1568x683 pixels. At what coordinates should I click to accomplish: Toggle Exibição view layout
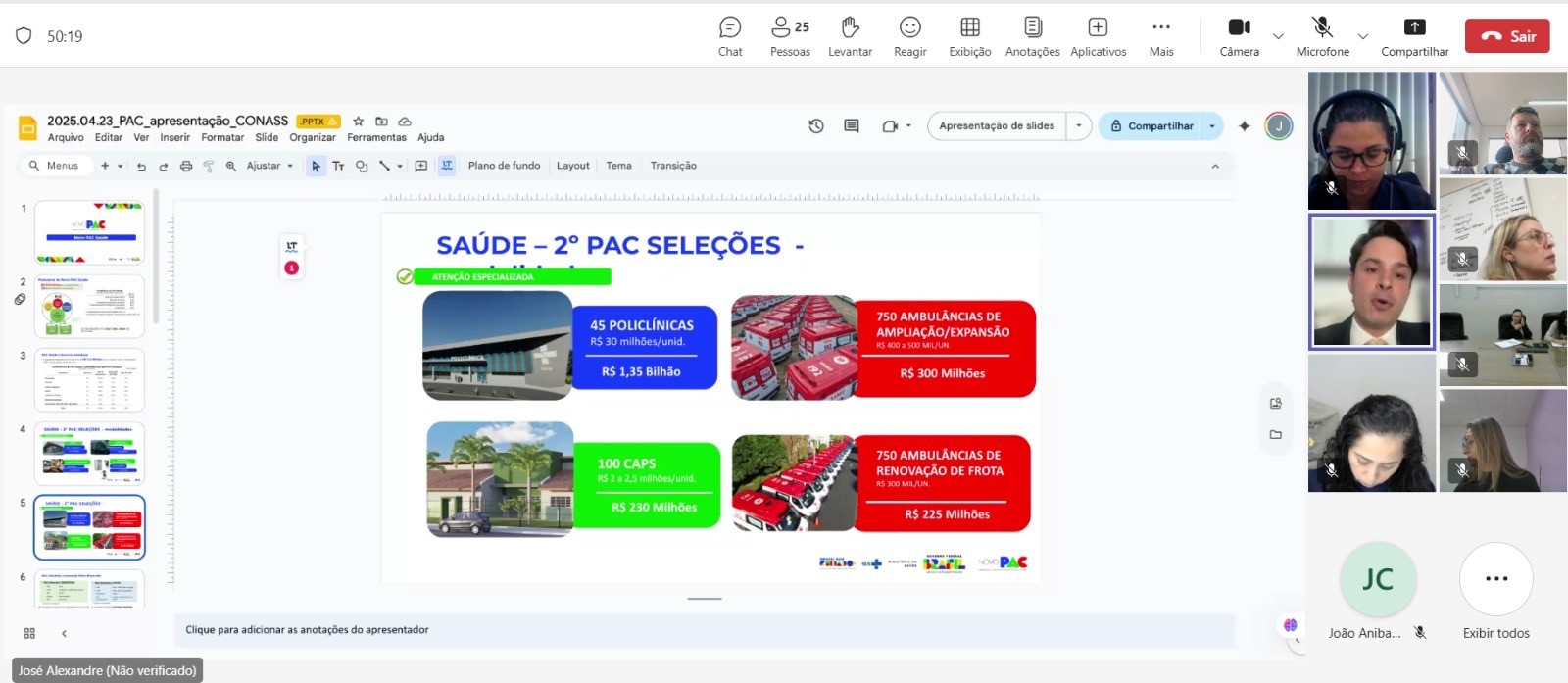[x=969, y=36]
